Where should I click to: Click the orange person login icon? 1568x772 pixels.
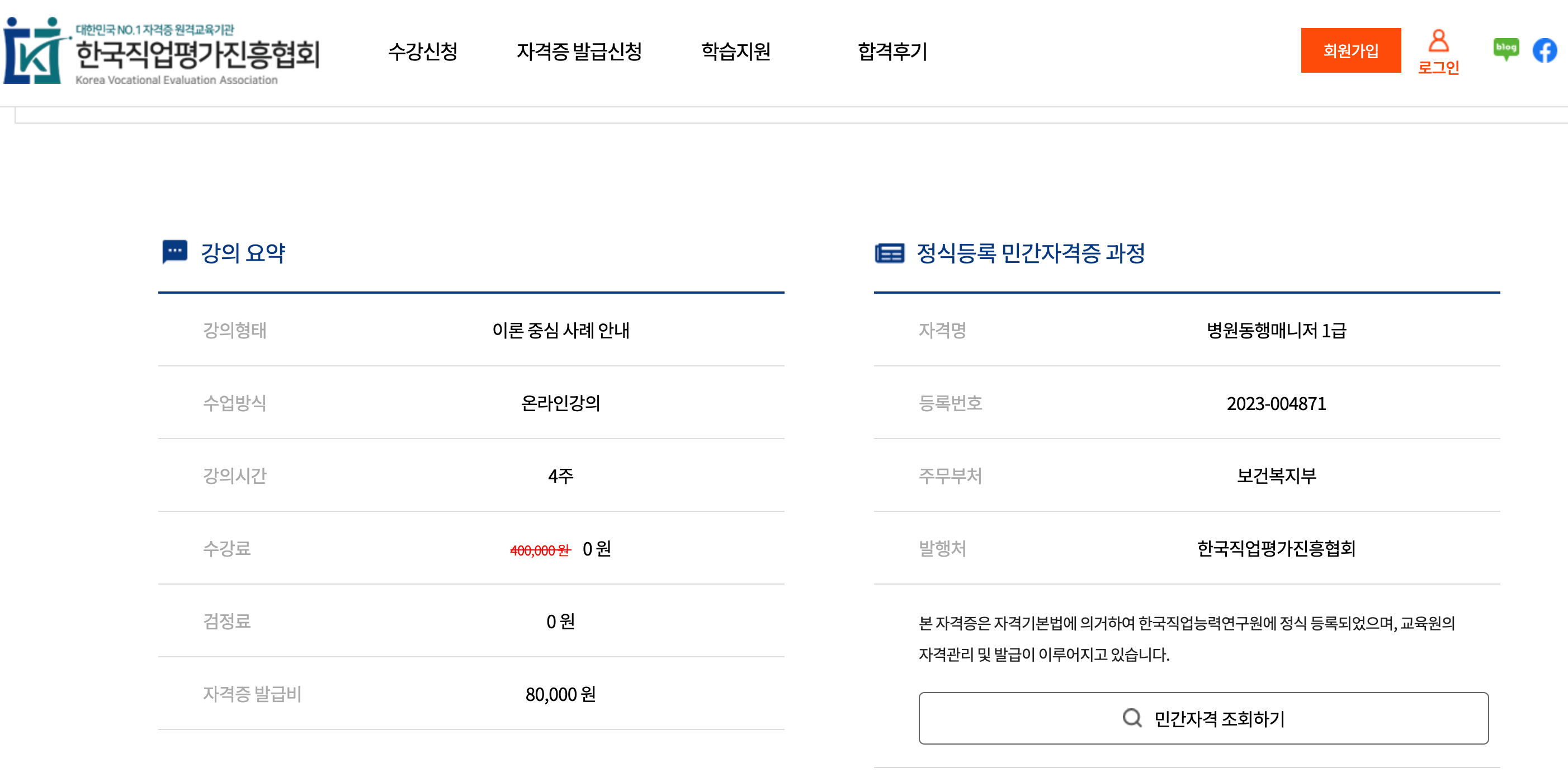1439,41
